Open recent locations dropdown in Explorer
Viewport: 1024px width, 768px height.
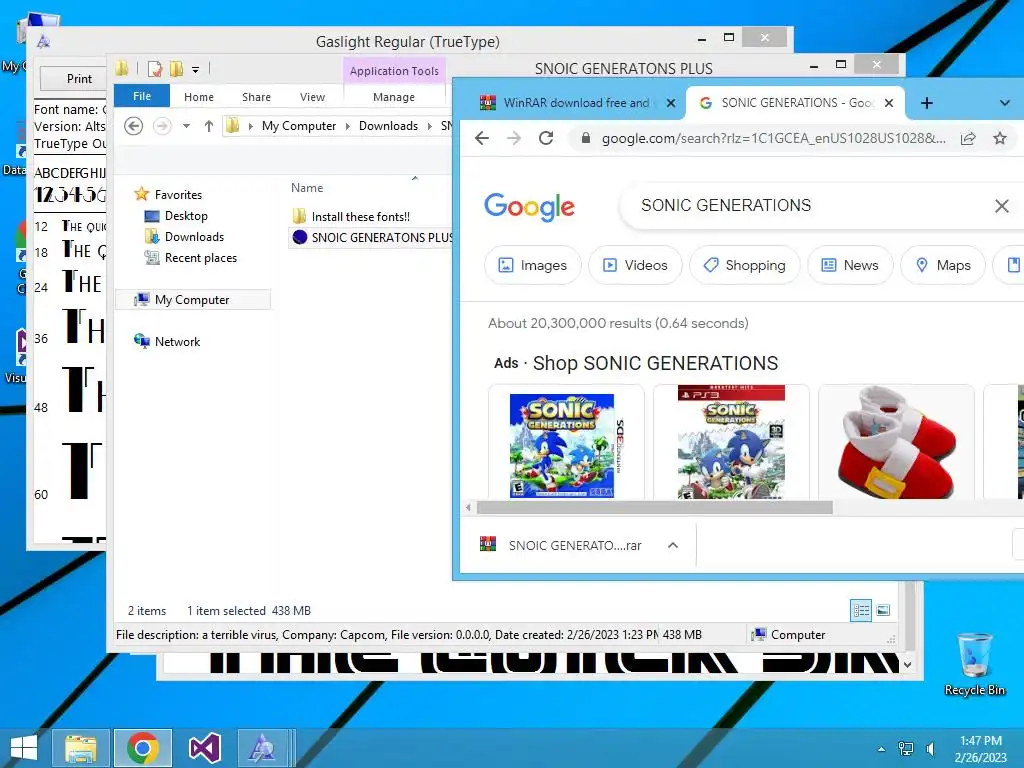point(186,125)
